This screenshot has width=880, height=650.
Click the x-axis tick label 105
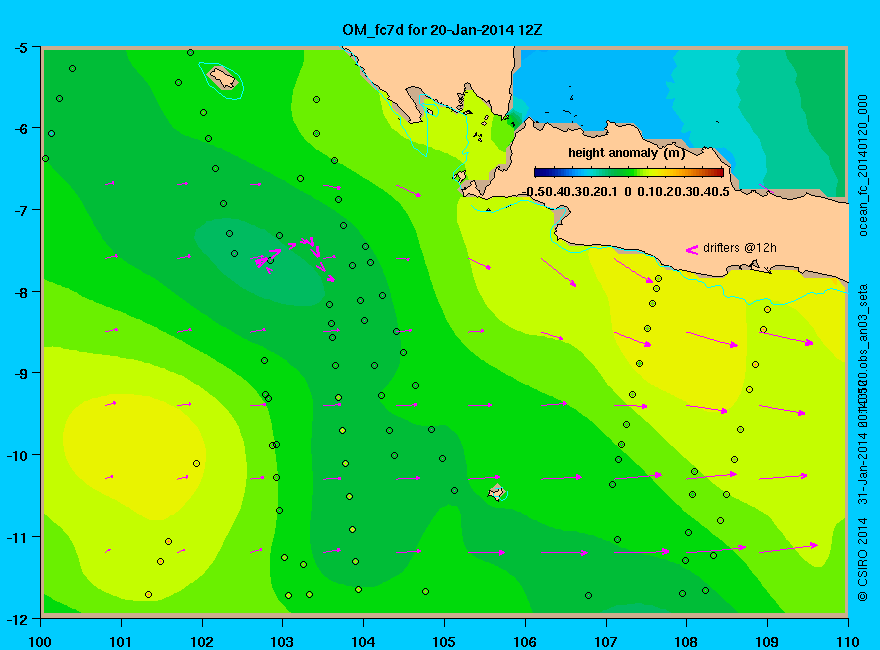coord(444,642)
